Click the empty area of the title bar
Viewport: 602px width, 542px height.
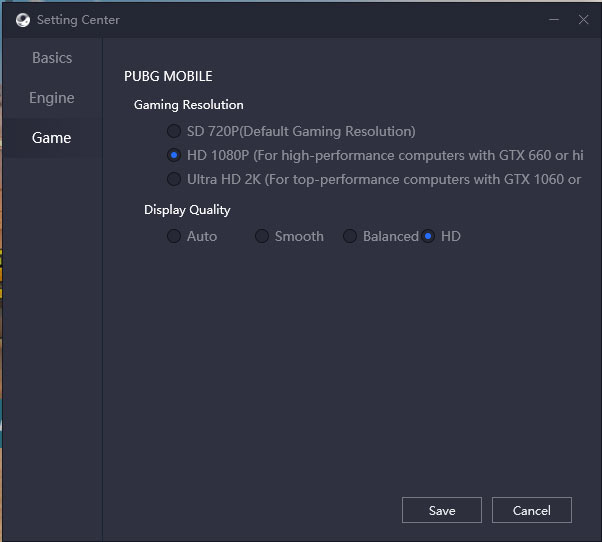[x=330, y=20]
